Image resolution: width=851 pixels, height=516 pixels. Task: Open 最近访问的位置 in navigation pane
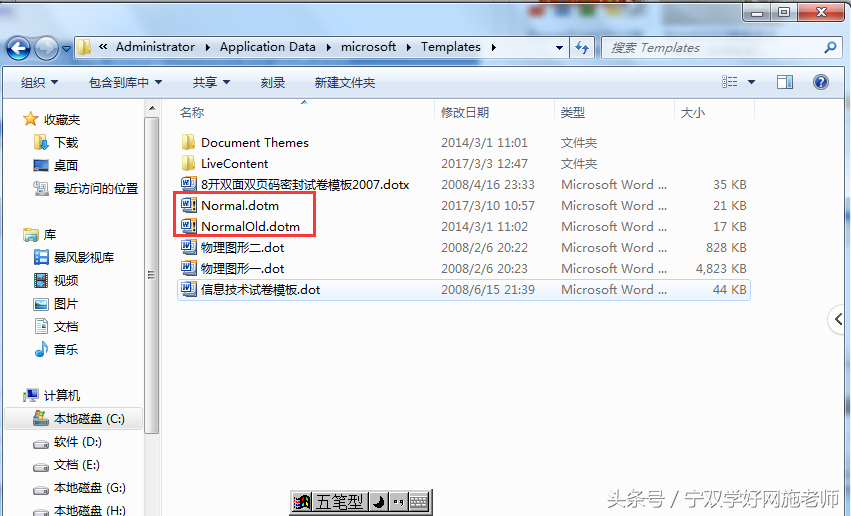coord(96,189)
